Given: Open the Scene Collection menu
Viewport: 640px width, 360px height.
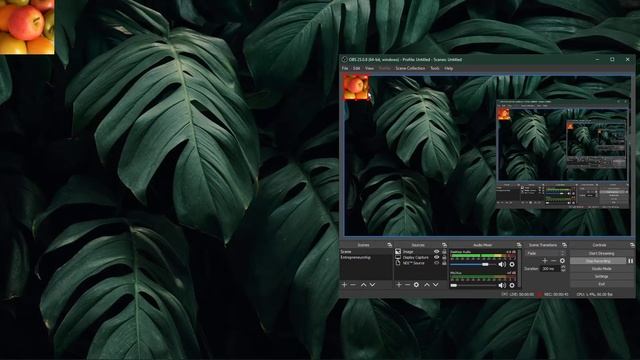Looking at the screenshot, I should [x=410, y=68].
